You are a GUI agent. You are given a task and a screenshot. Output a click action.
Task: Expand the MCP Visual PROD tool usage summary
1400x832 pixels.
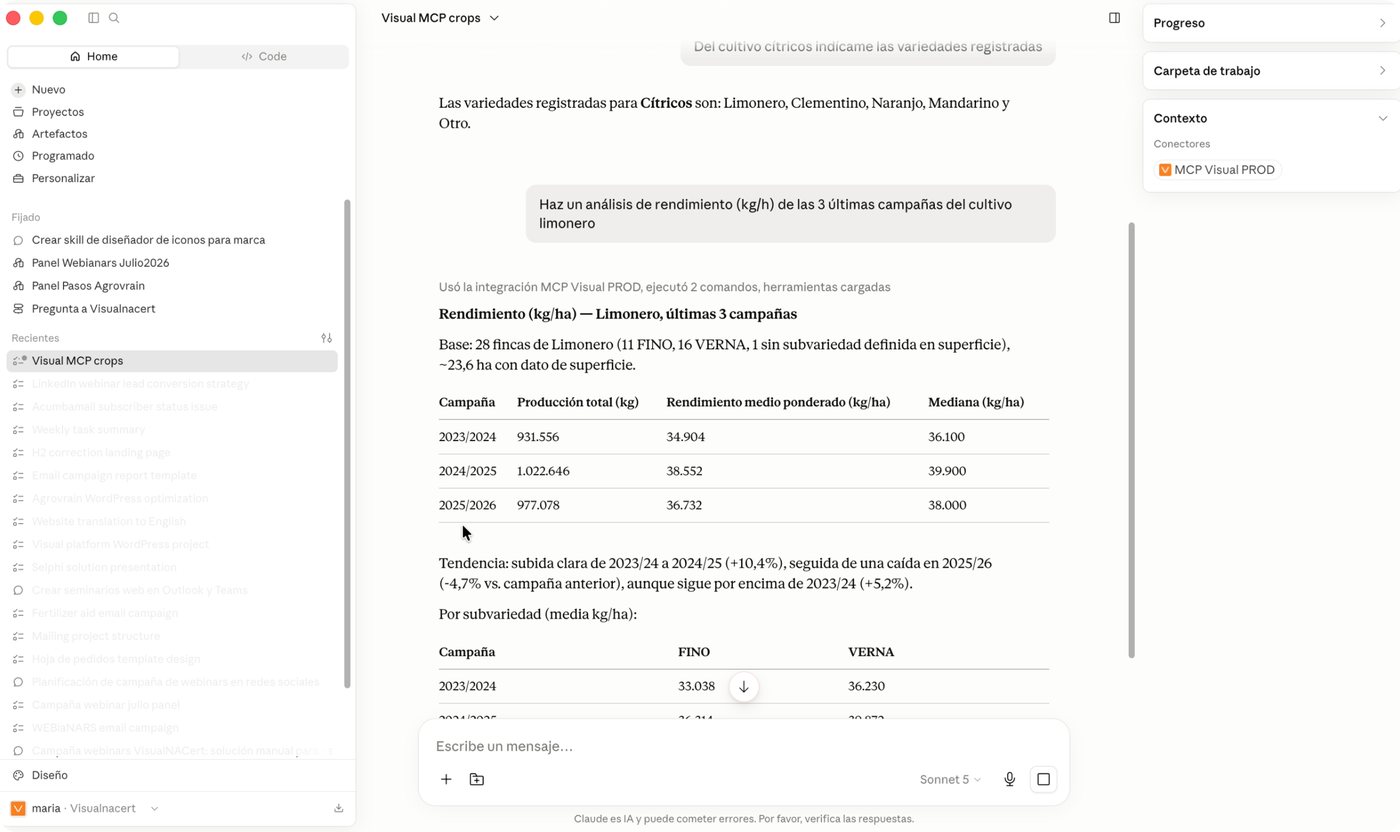[x=664, y=287]
